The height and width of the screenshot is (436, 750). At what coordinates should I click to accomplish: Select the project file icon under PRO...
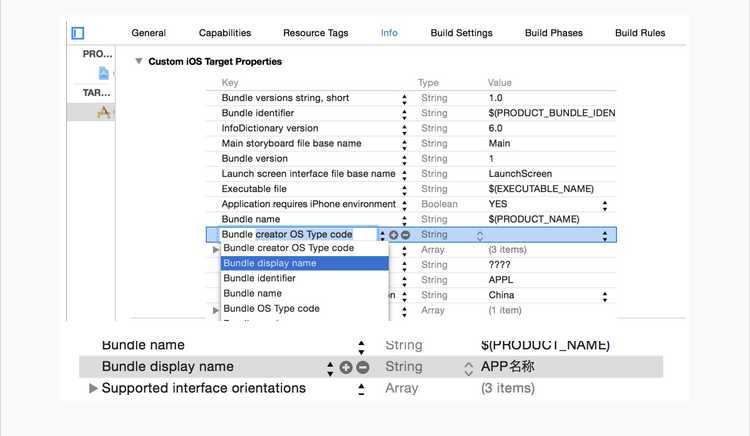click(x=103, y=73)
